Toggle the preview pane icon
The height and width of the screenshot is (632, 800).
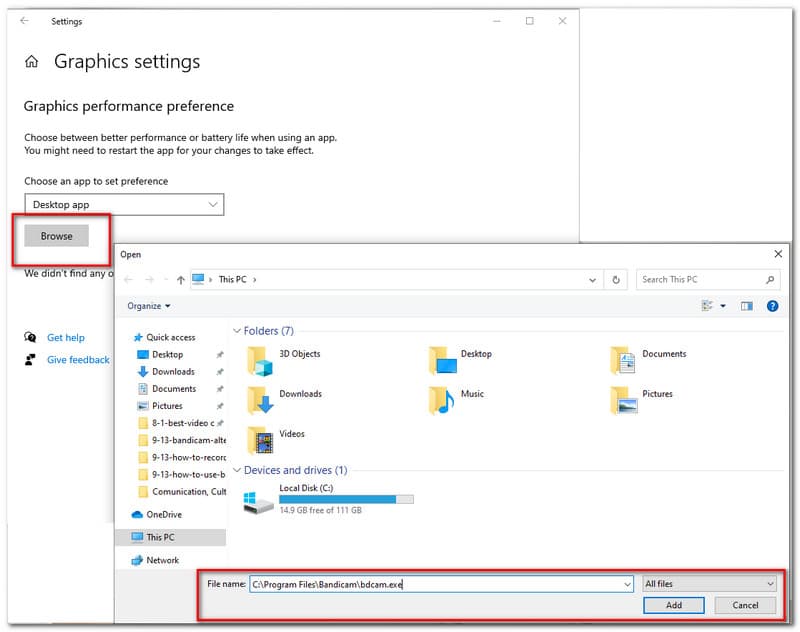click(747, 306)
